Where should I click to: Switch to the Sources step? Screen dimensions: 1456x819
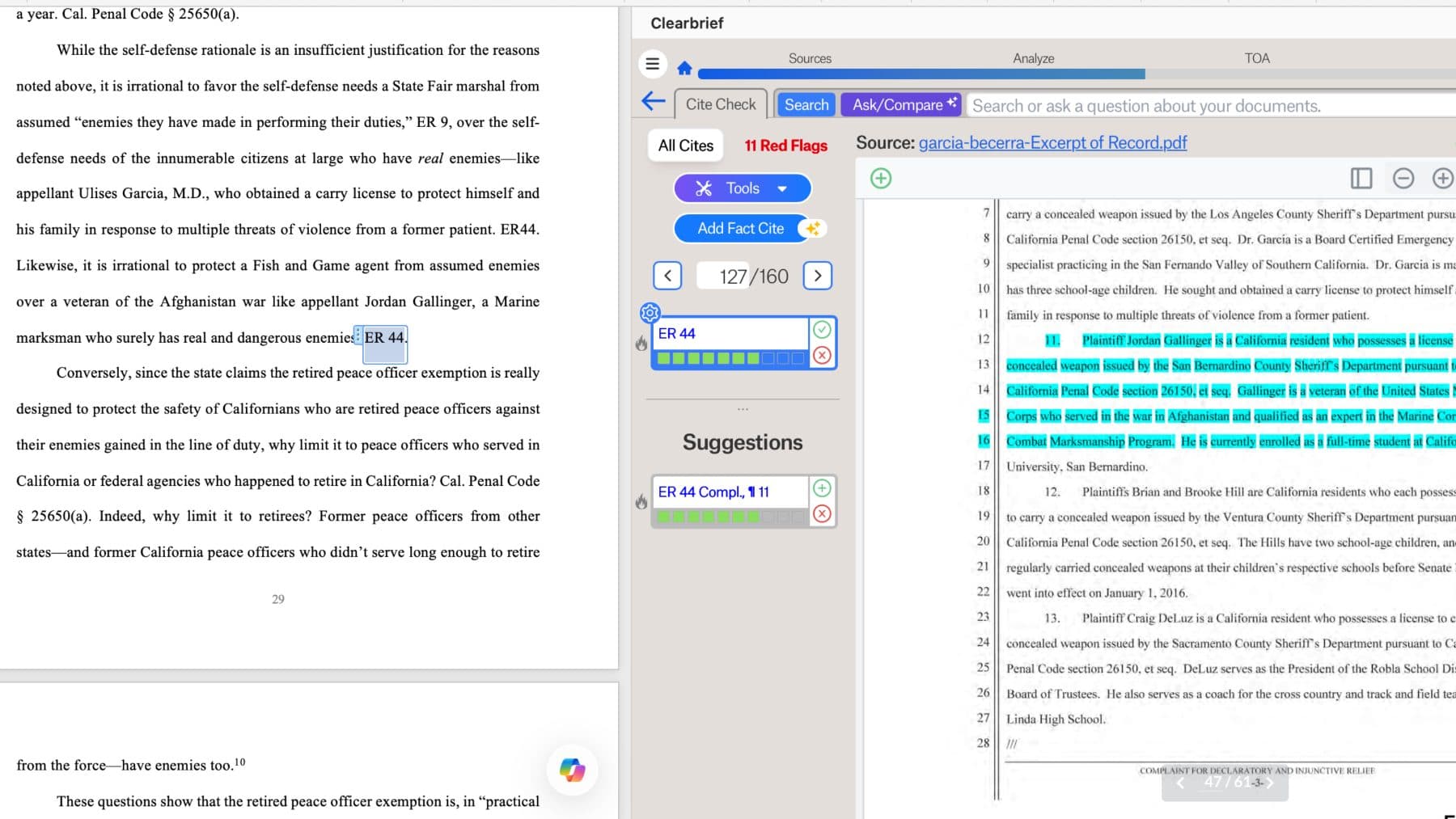pyautogui.click(x=810, y=58)
